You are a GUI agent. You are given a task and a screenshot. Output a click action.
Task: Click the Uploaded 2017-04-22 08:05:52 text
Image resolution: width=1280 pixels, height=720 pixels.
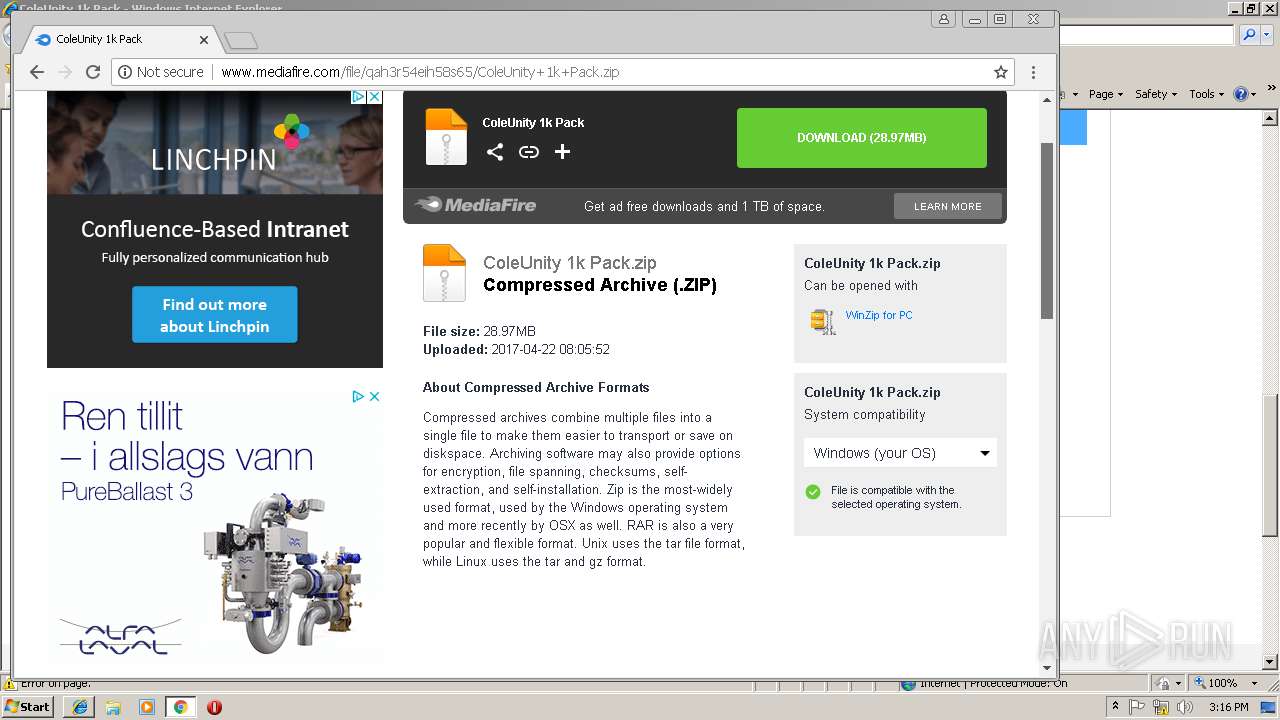(516, 350)
